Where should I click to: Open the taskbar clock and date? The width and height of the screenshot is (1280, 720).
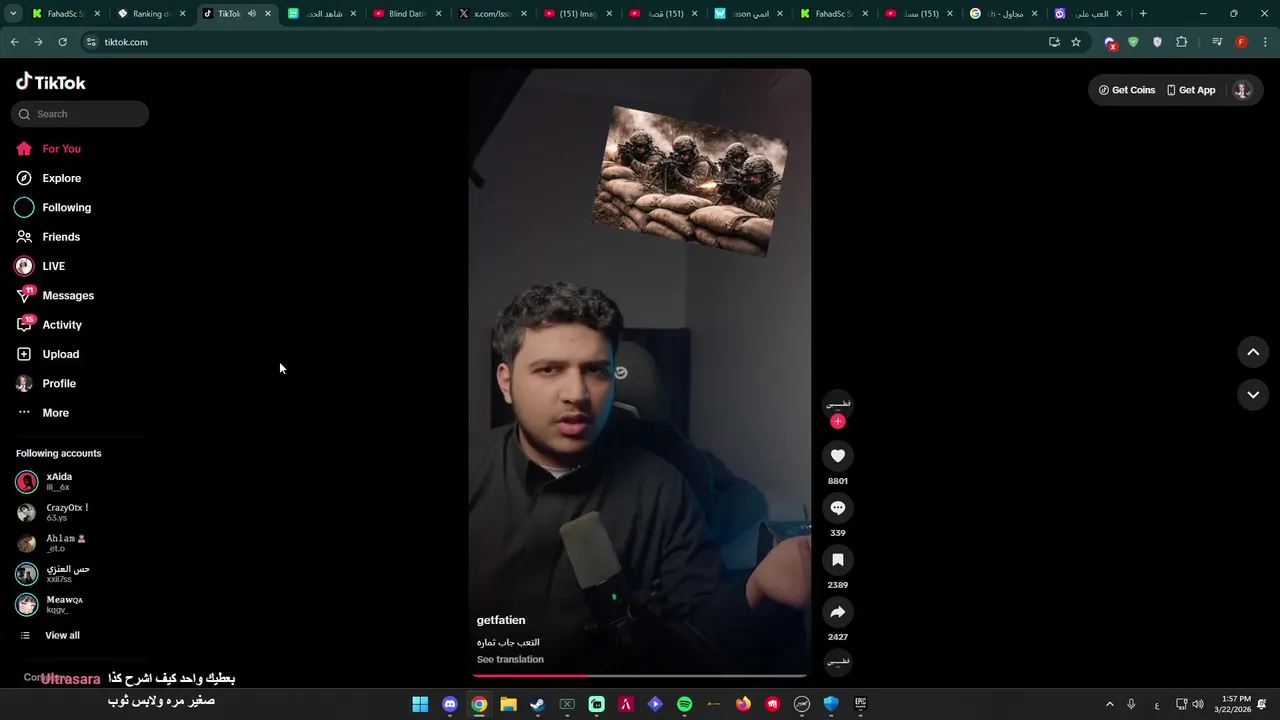(x=1232, y=704)
